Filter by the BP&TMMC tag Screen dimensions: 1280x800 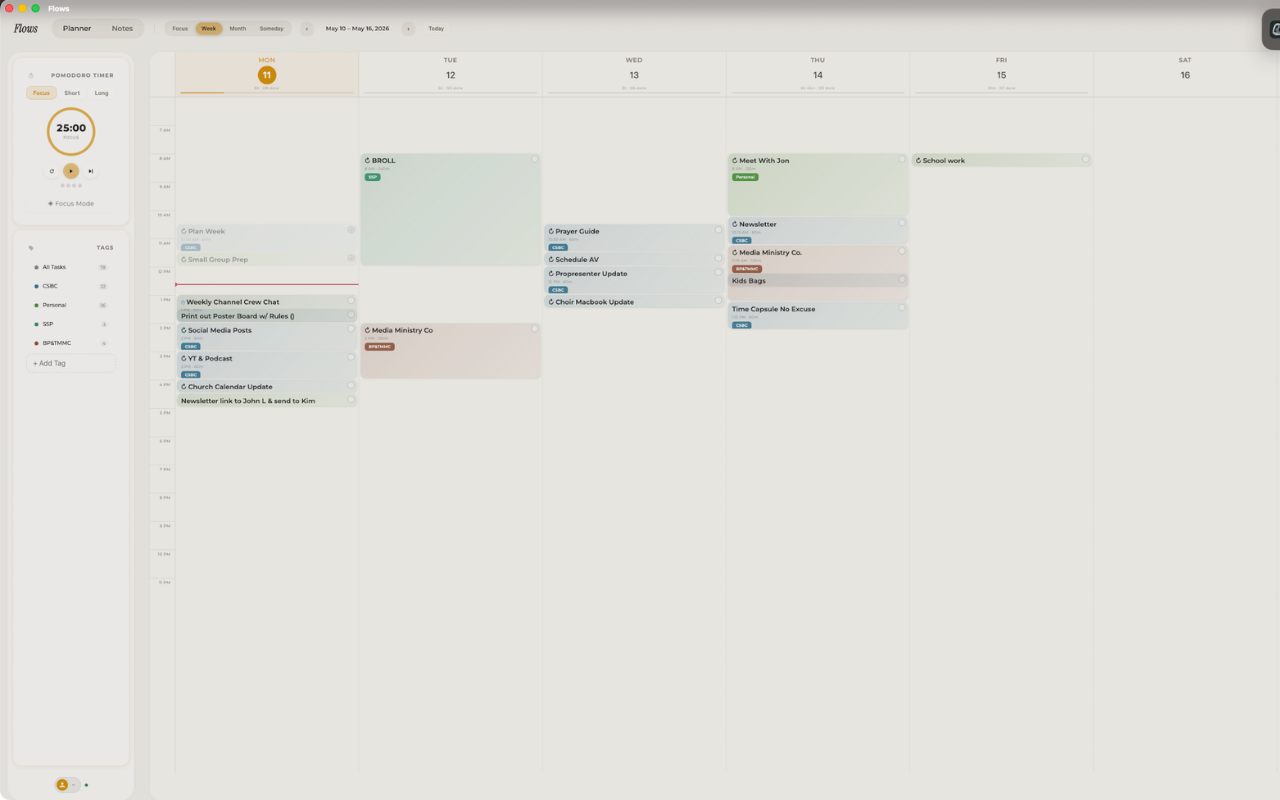(70, 343)
